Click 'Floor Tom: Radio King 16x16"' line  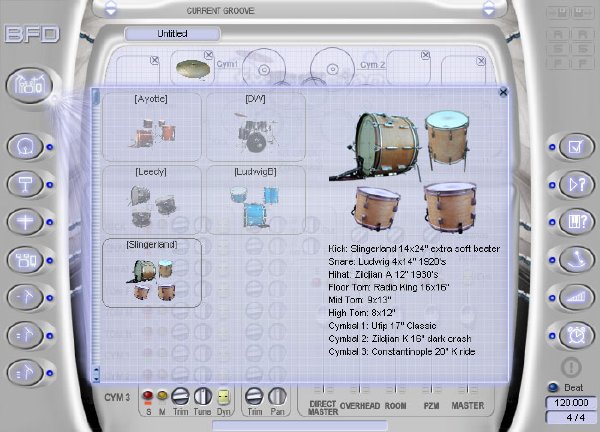click(x=389, y=287)
